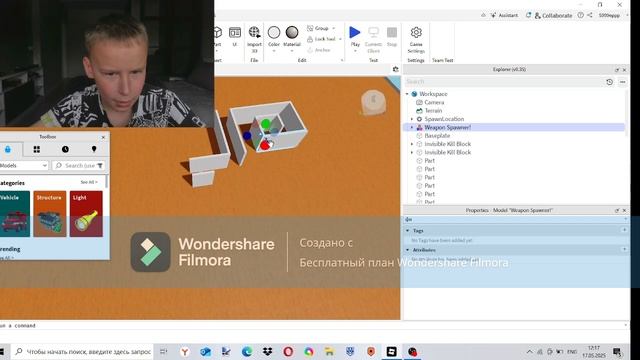This screenshot has width=640, height=360.
Task: Toggle the Lock tool
Action: point(321,39)
